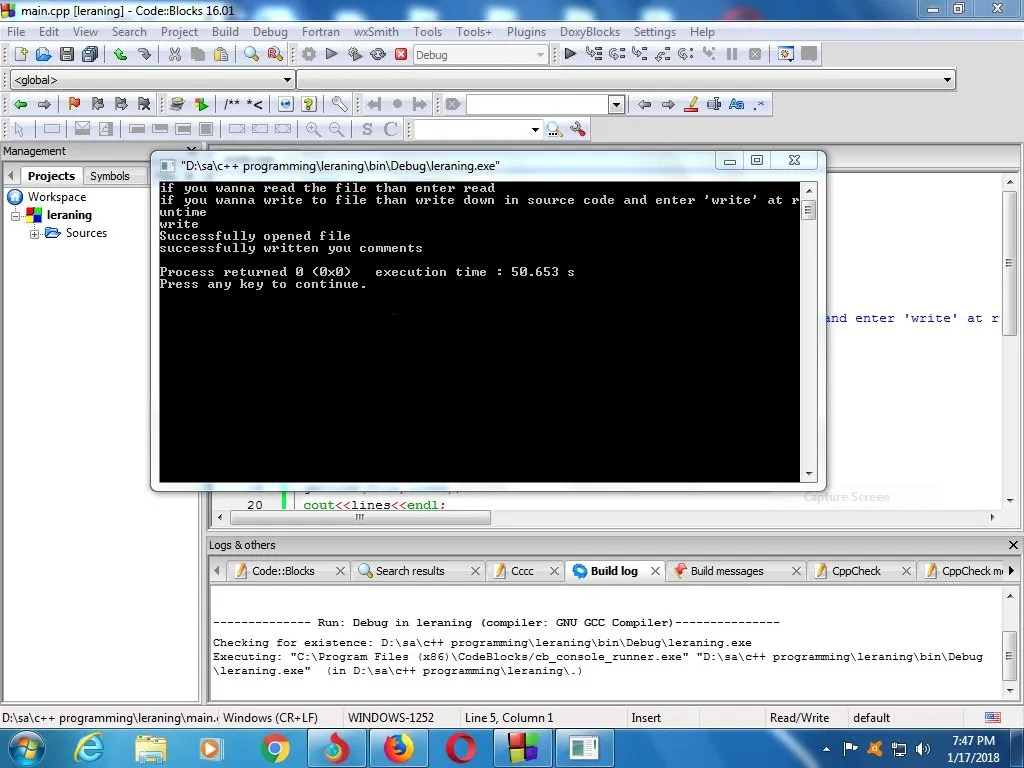Open the ThreadSearch combo box dropdown

[x=536, y=129]
